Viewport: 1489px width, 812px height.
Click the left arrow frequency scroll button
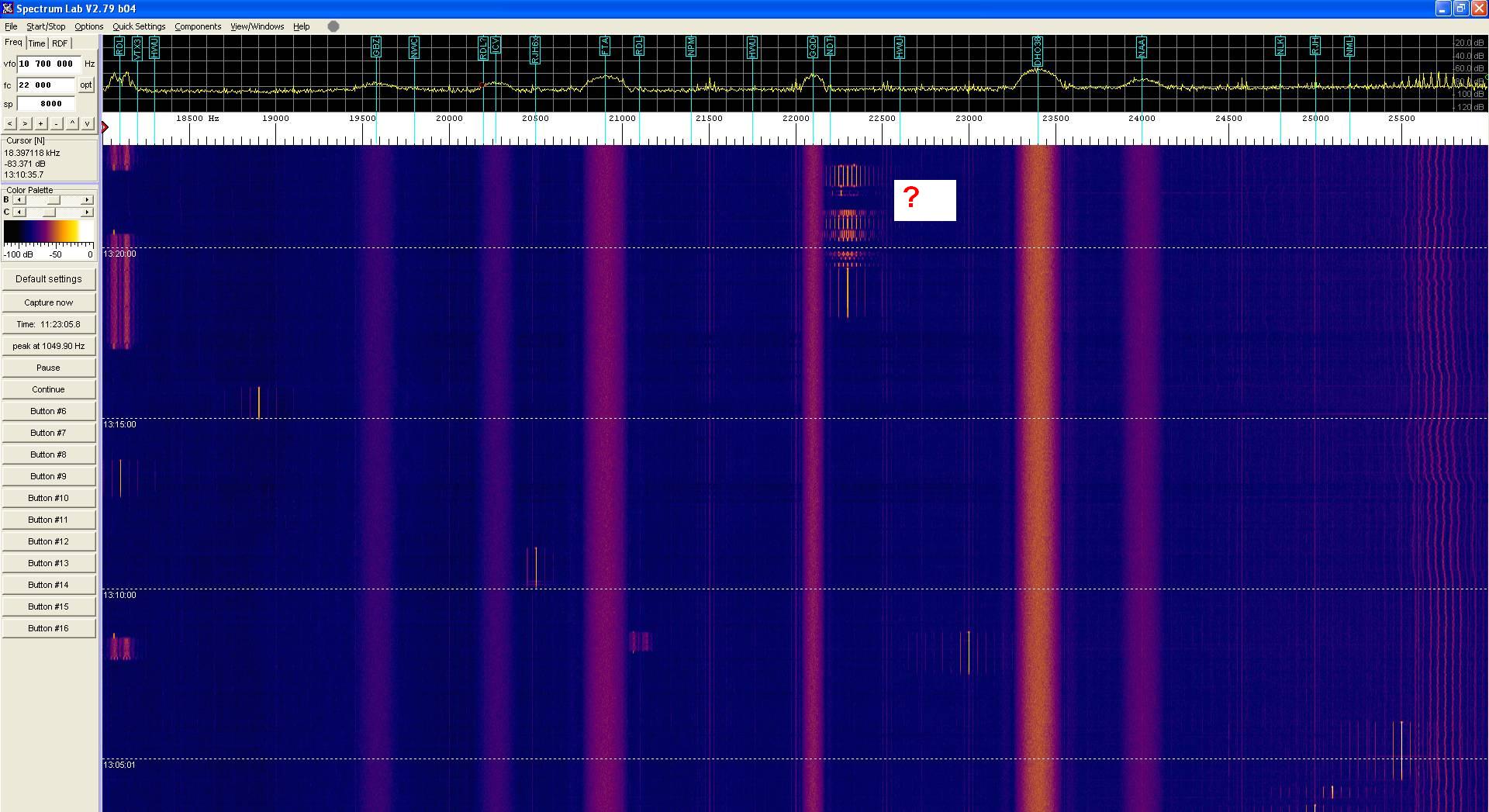pos(10,123)
